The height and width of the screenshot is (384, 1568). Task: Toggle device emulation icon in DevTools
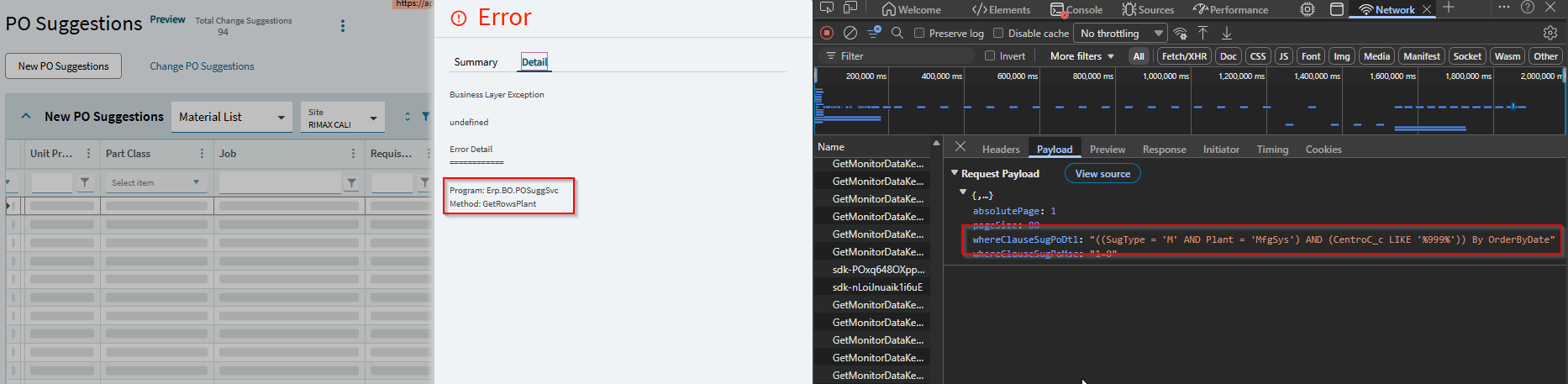coord(850,8)
